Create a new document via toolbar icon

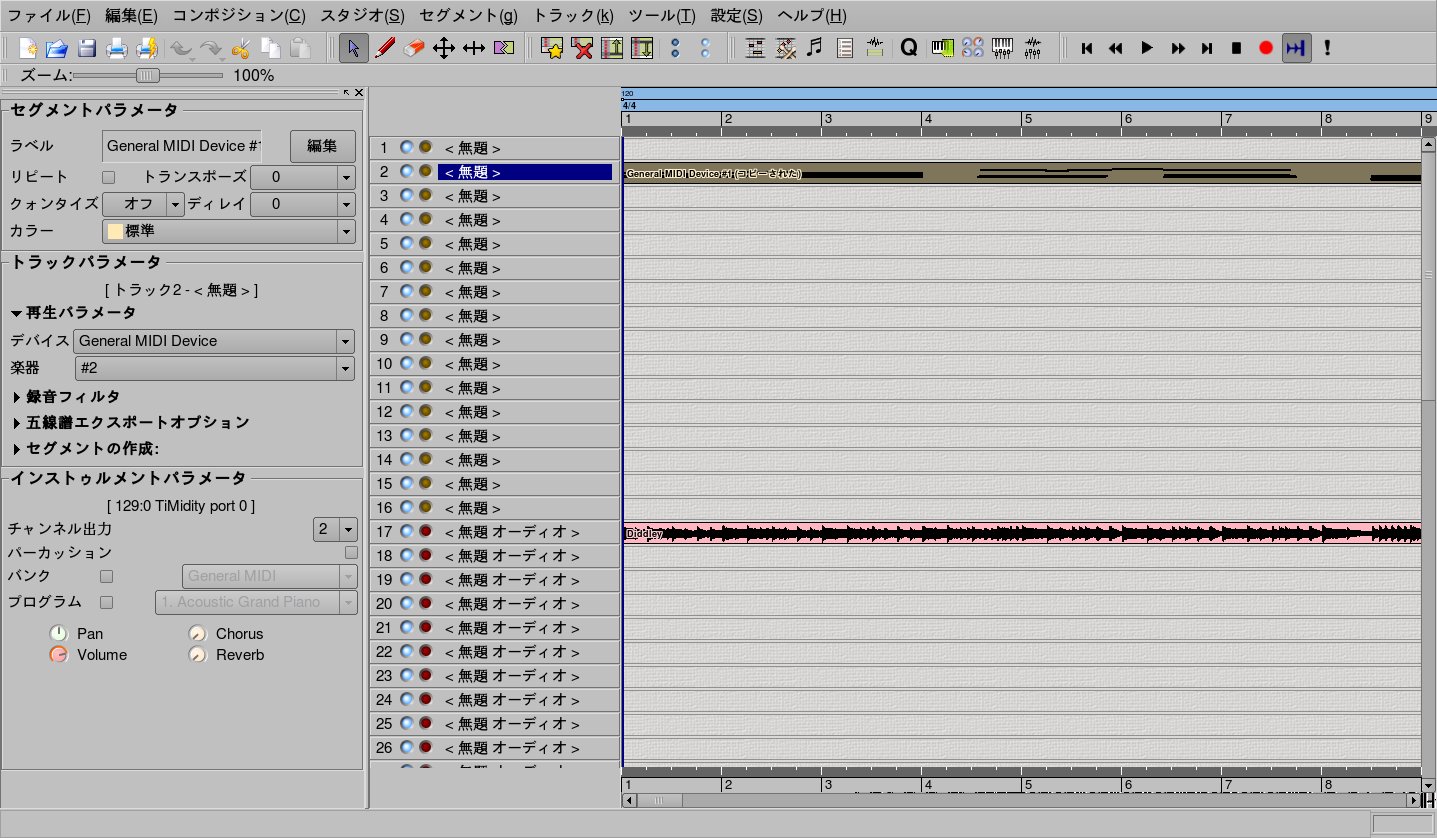(x=27, y=47)
